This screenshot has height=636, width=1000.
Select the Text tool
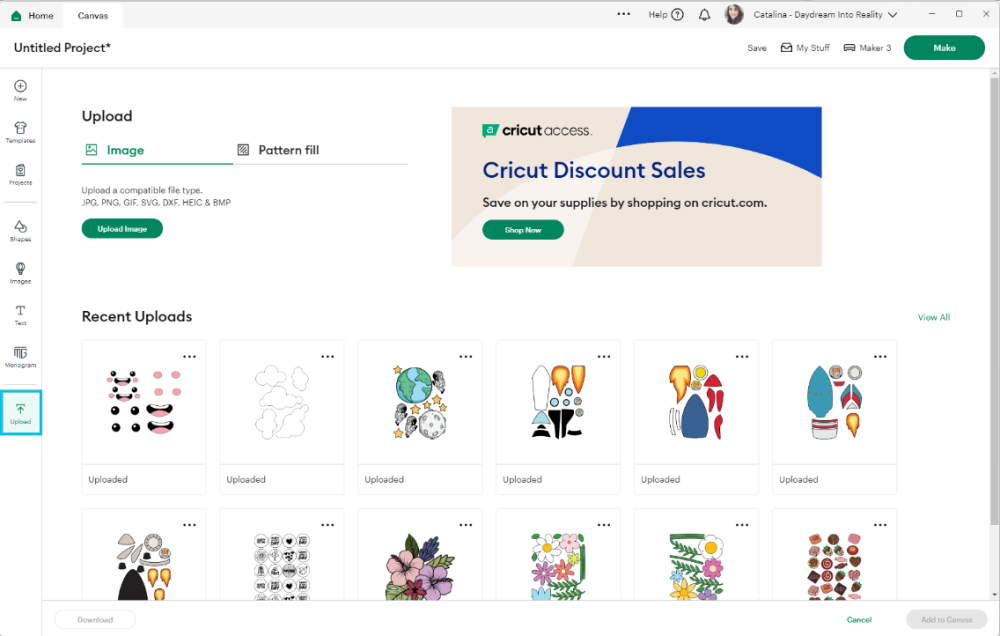(x=20, y=315)
